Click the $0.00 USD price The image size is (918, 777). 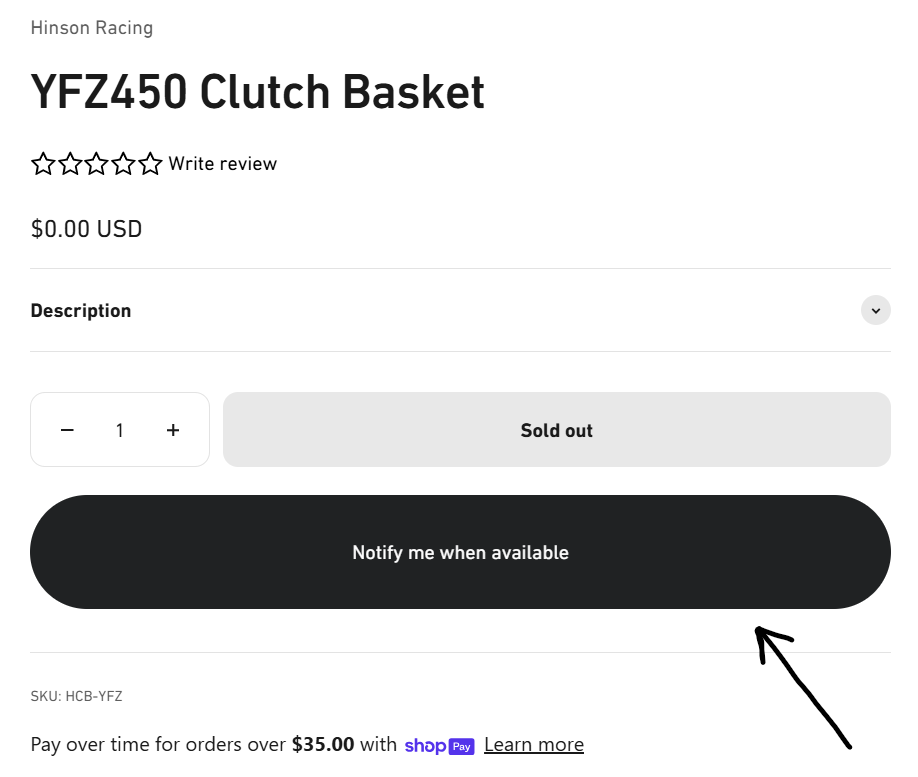[x=86, y=229]
